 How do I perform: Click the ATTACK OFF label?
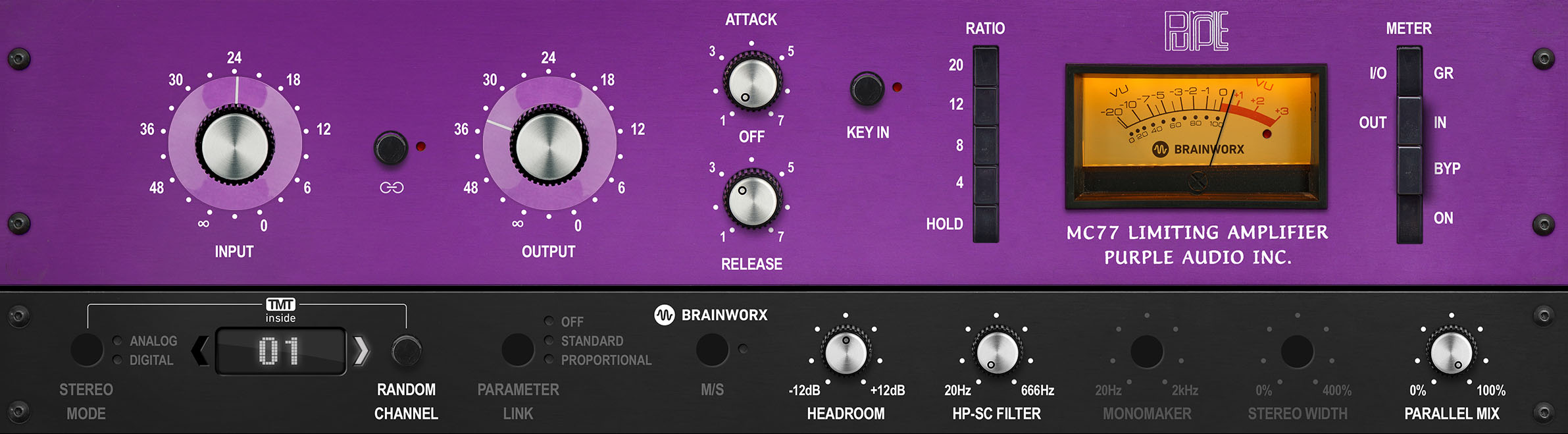pyautogui.click(x=751, y=137)
